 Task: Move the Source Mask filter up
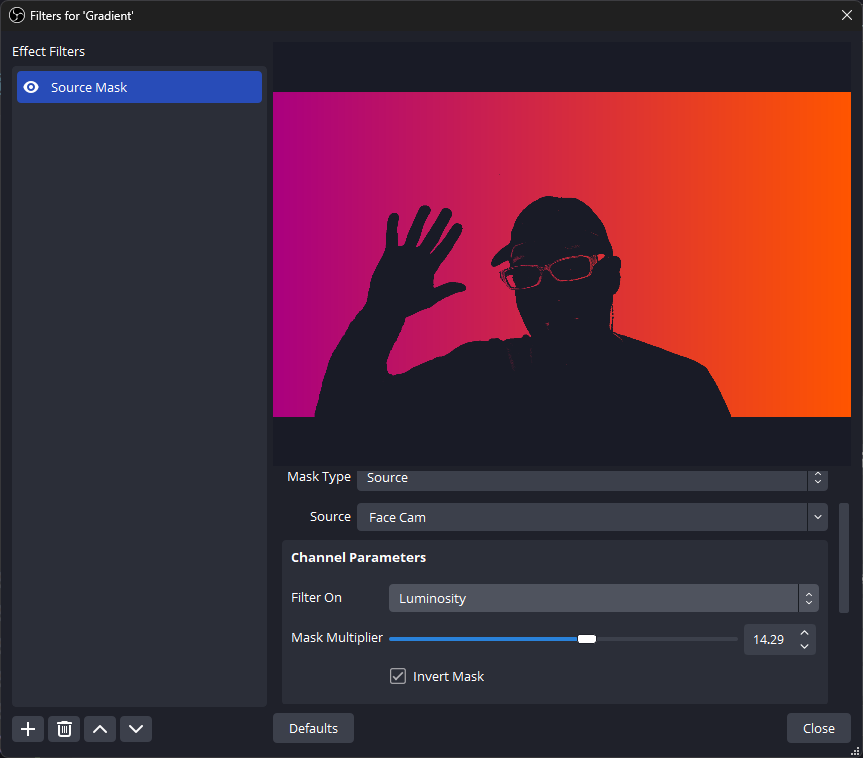click(99, 729)
